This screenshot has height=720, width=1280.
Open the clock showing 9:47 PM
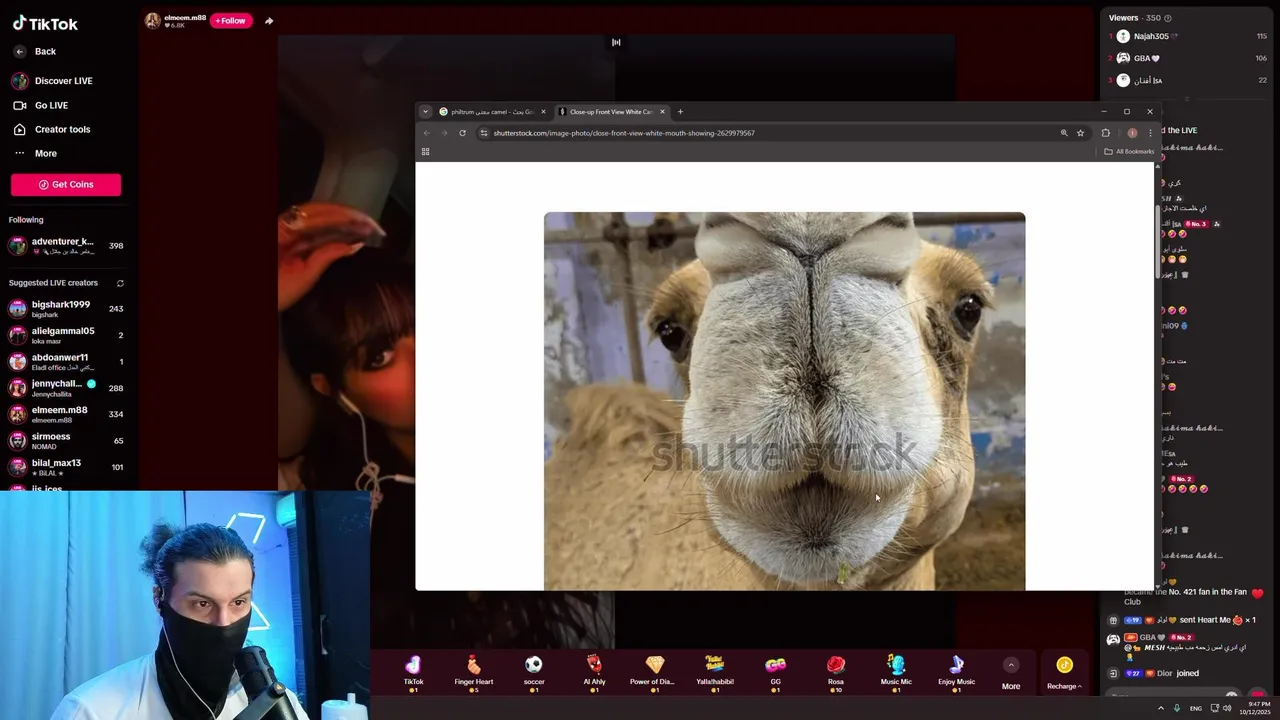coord(1254,708)
